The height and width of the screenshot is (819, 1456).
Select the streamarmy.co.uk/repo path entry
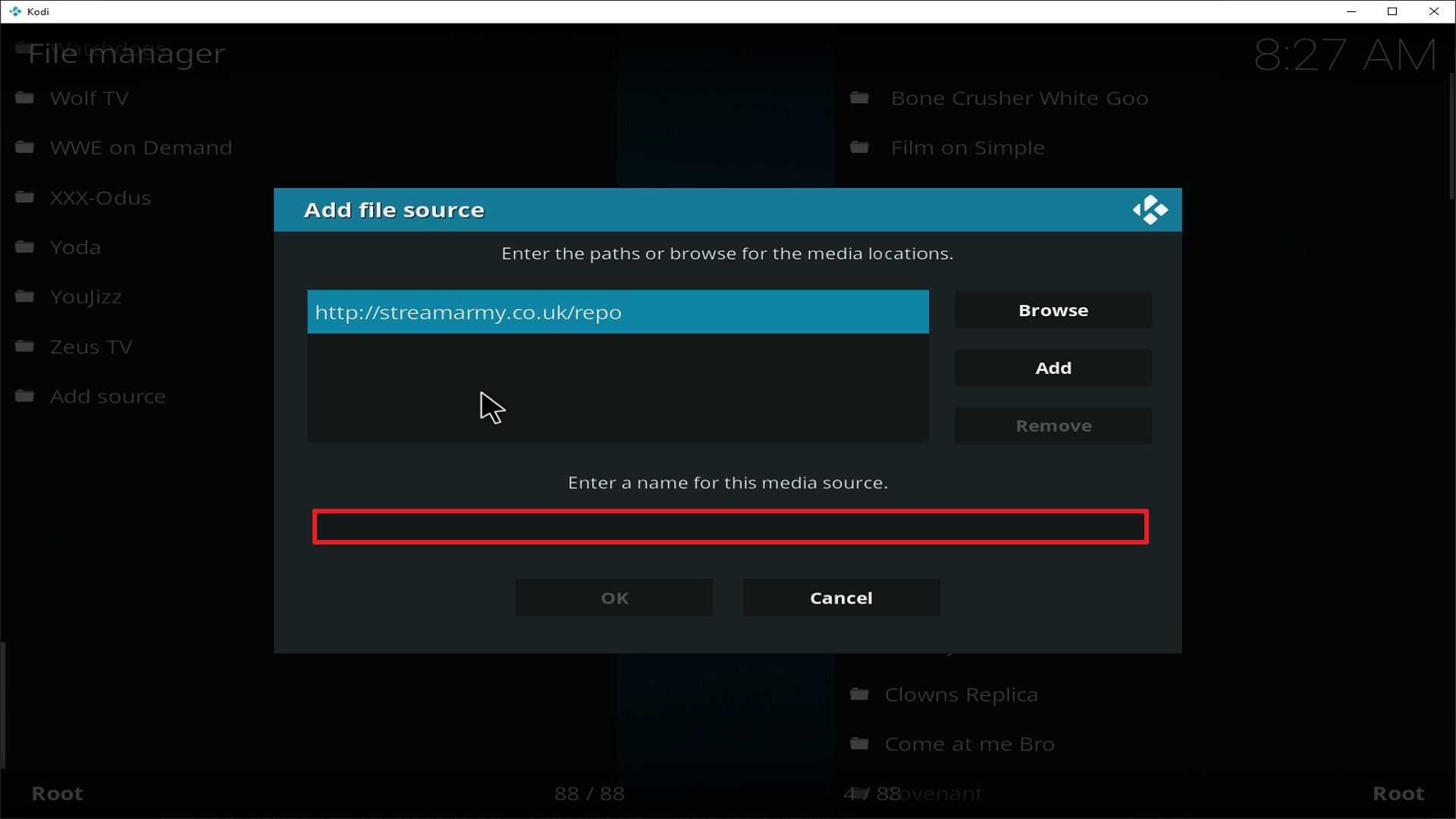pyautogui.click(x=618, y=312)
